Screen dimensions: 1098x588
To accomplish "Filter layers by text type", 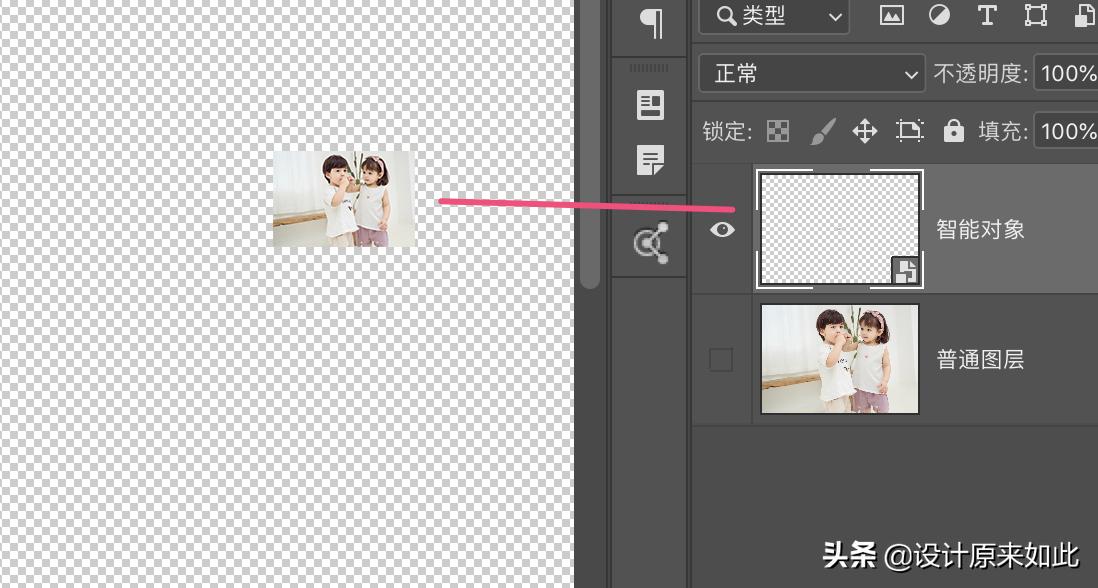I will pos(987,15).
